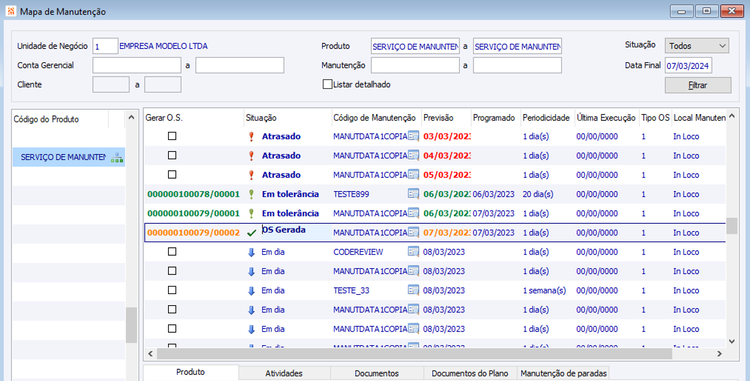The image size is (750, 381).
Task: Click green exclamation icon in the TESTE899 row
Action: pyautogui.click(x=251, y=194)
